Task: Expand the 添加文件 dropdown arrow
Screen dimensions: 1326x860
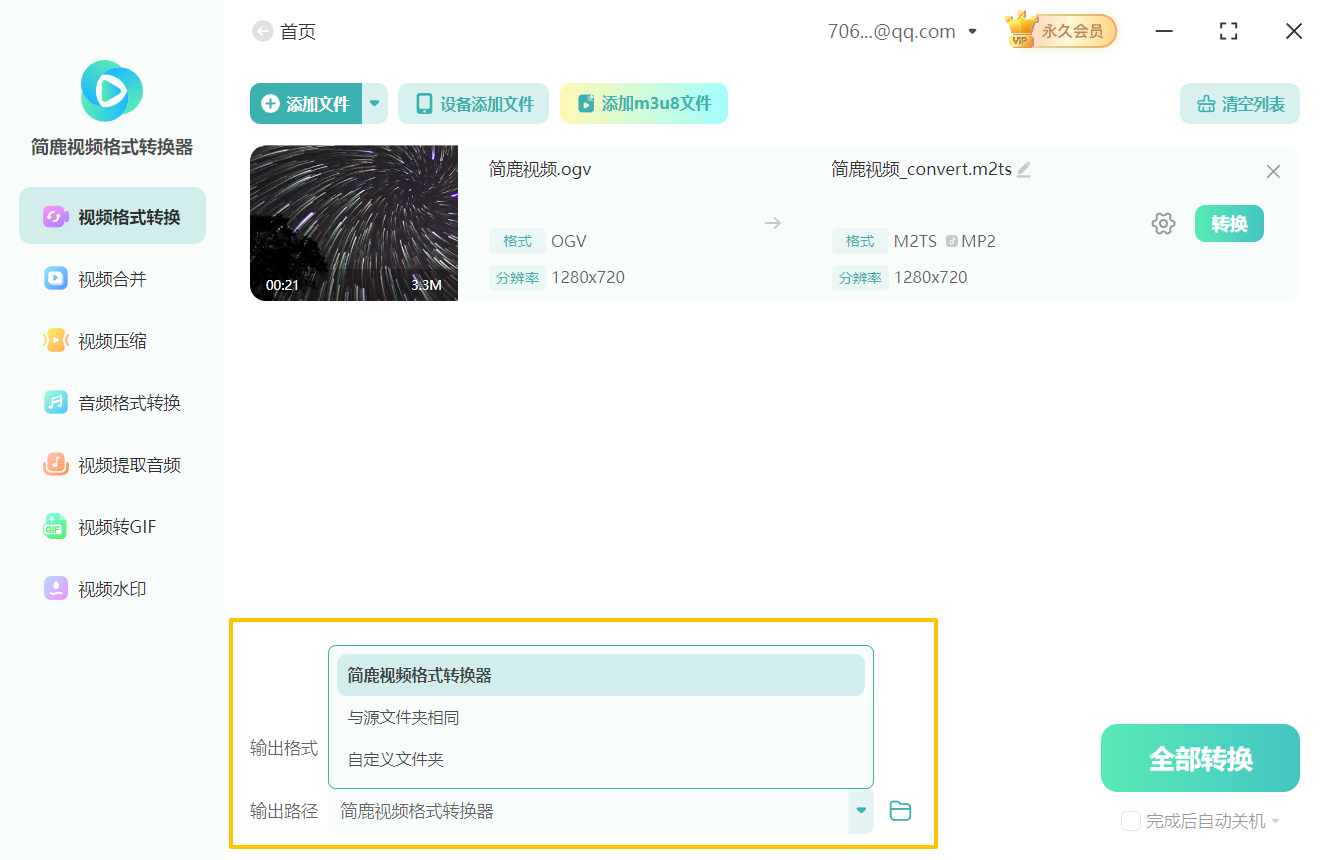Action: (374, 103)
